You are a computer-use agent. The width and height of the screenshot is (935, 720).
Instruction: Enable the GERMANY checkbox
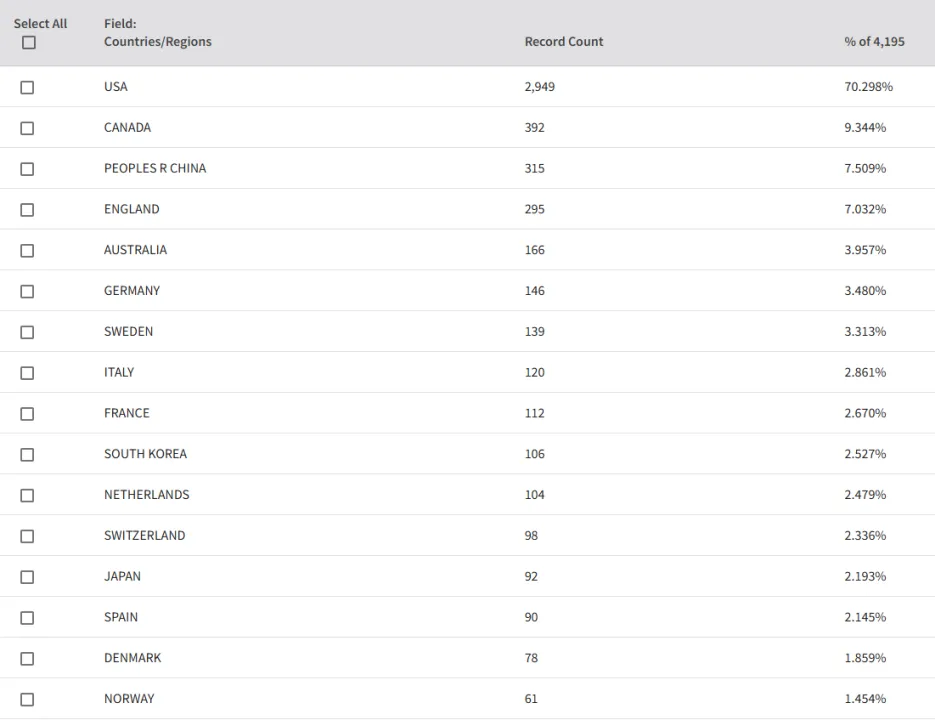click(x=27, y=291)
